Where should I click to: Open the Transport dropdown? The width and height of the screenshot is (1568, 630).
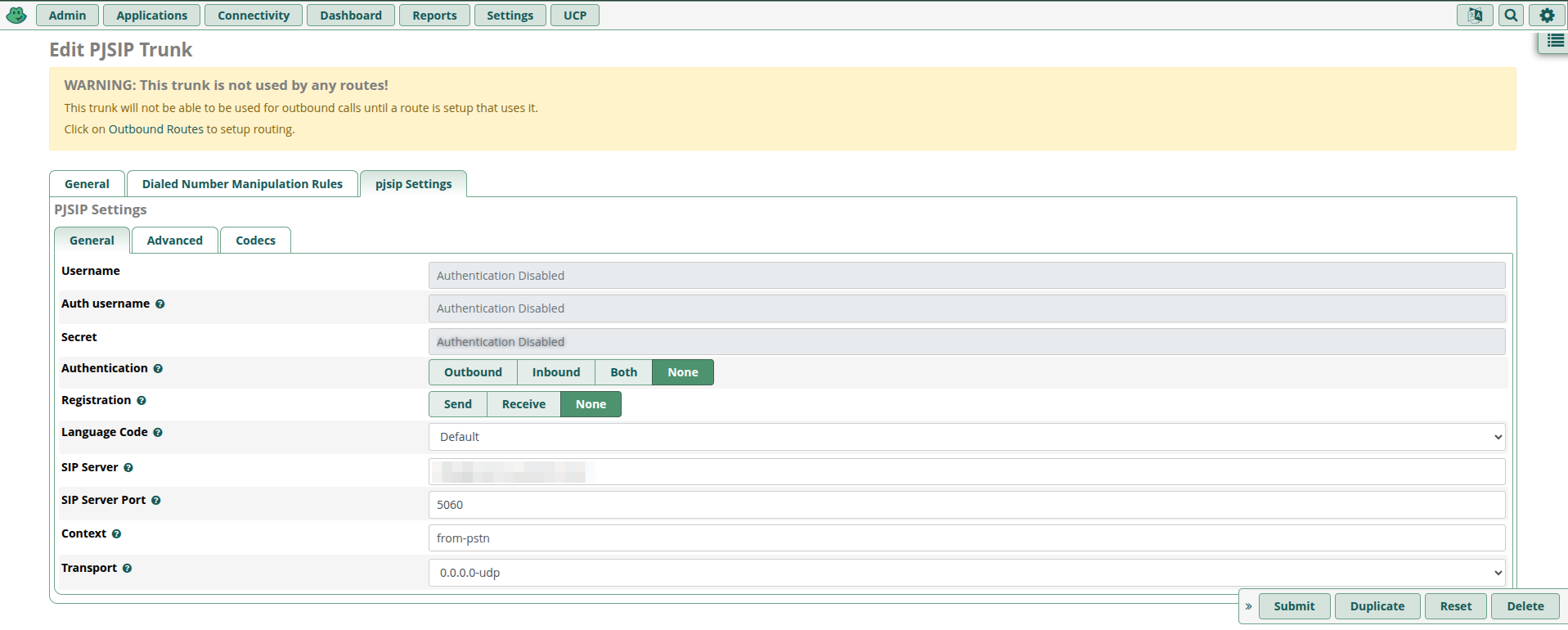967,573
